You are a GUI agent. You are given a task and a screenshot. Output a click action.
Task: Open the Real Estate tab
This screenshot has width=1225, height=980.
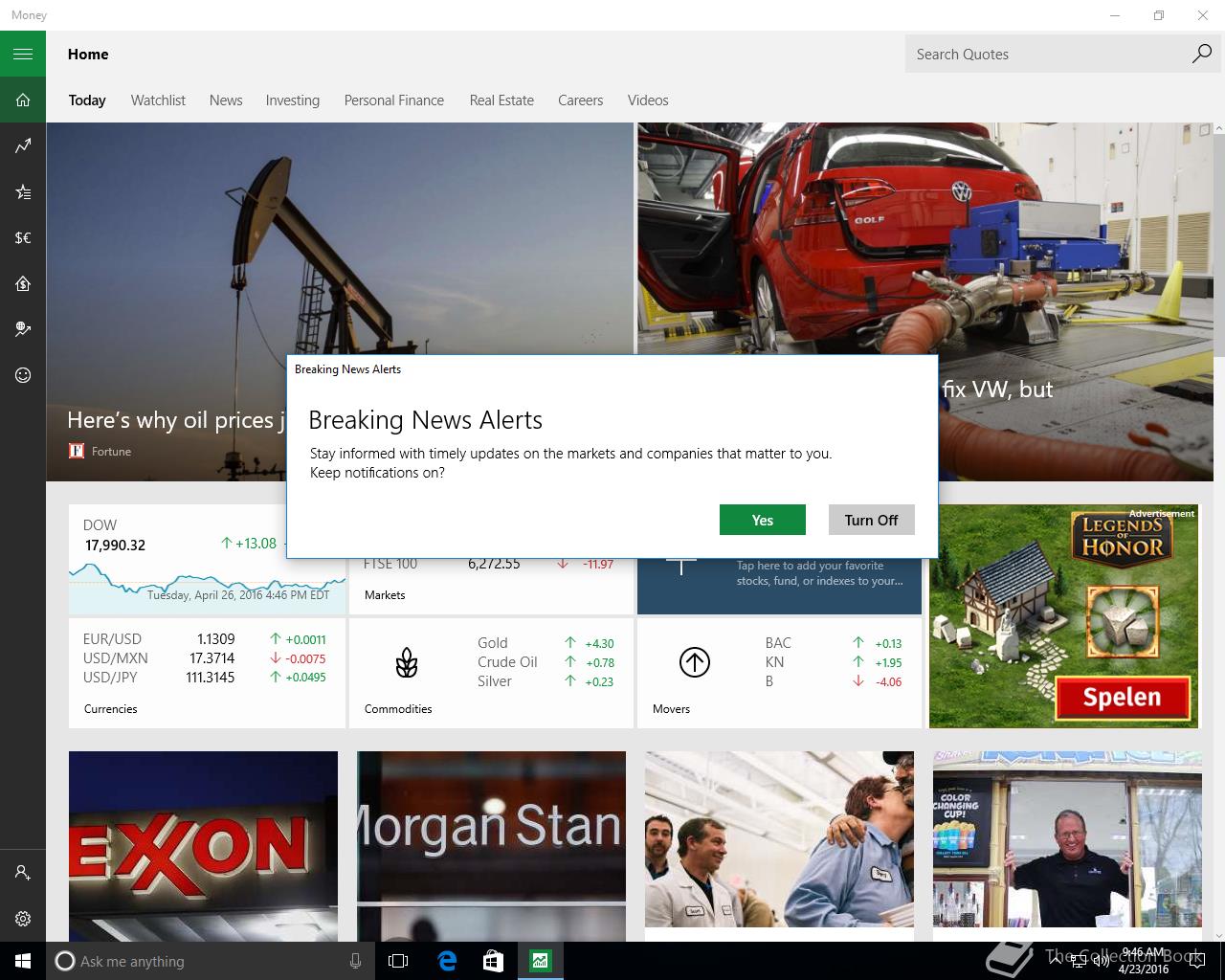501,100
